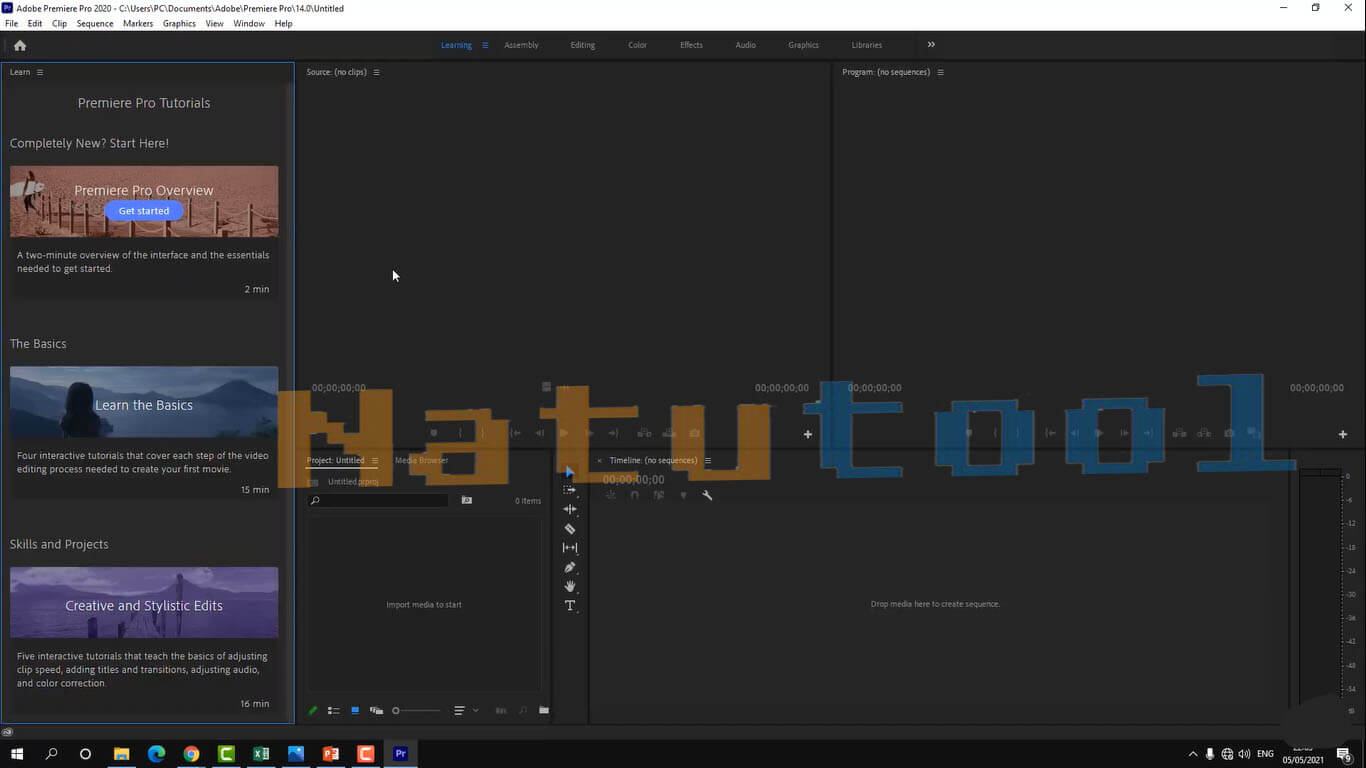Create new search bin from query icon
The width and height of the screenshot is (1366, 768).
click(467, 500)
